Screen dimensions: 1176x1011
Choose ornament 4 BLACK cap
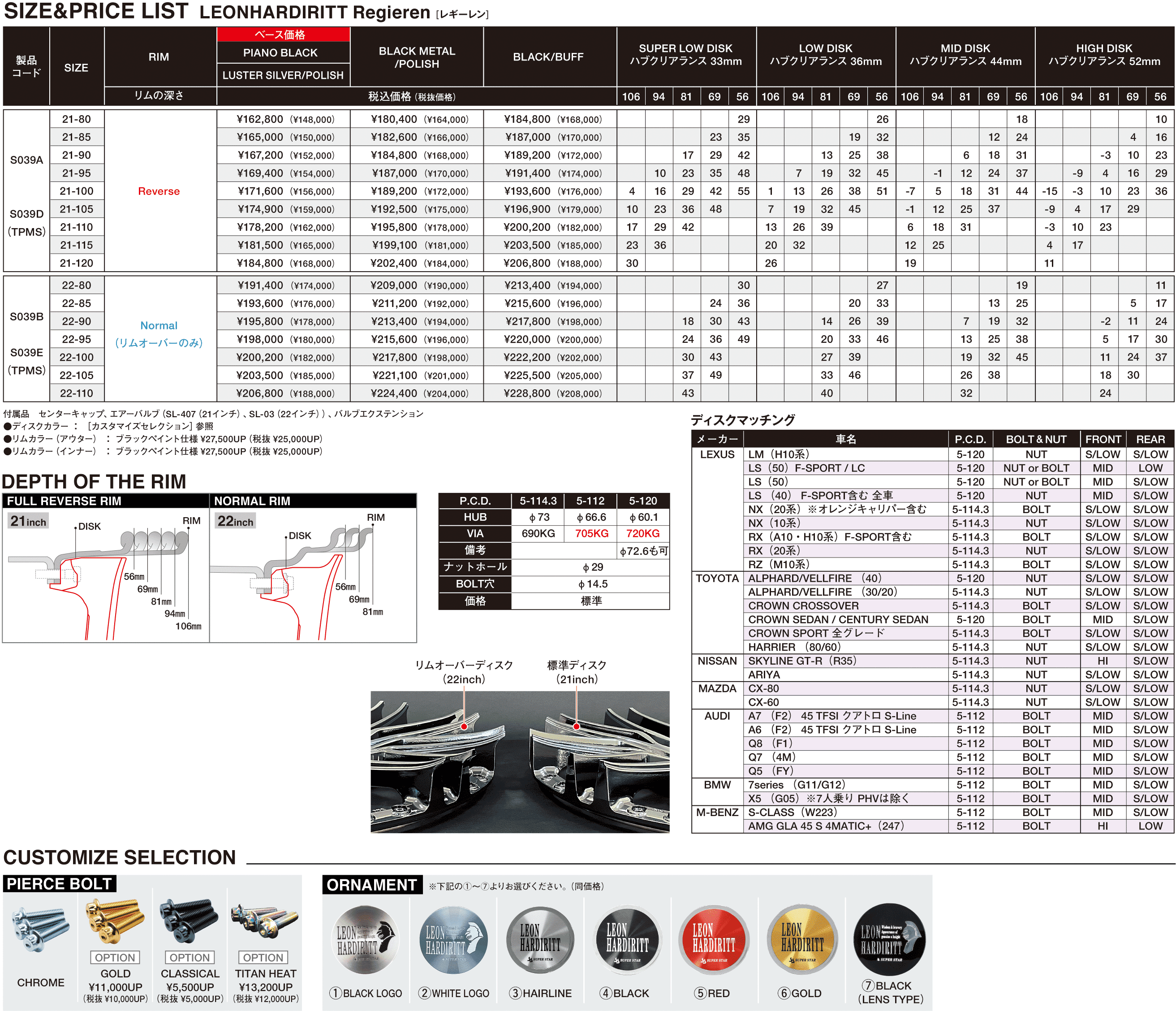[x=627, y=940]
